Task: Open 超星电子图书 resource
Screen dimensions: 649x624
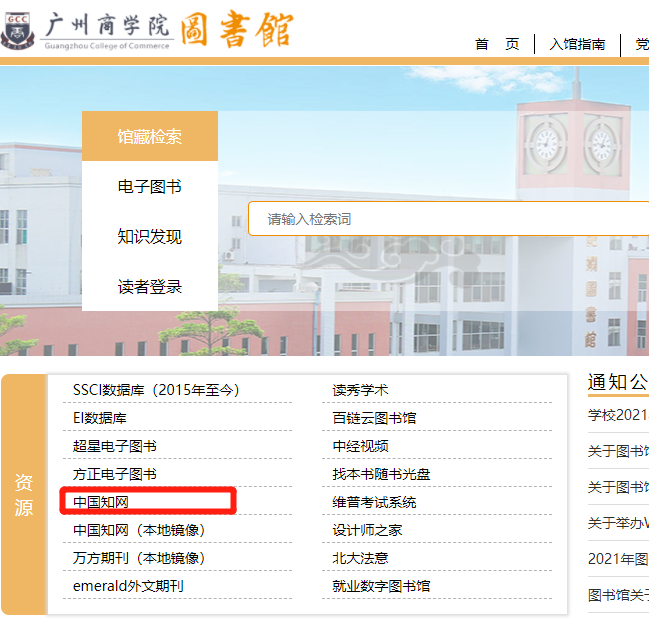Action: pos(115,446)
